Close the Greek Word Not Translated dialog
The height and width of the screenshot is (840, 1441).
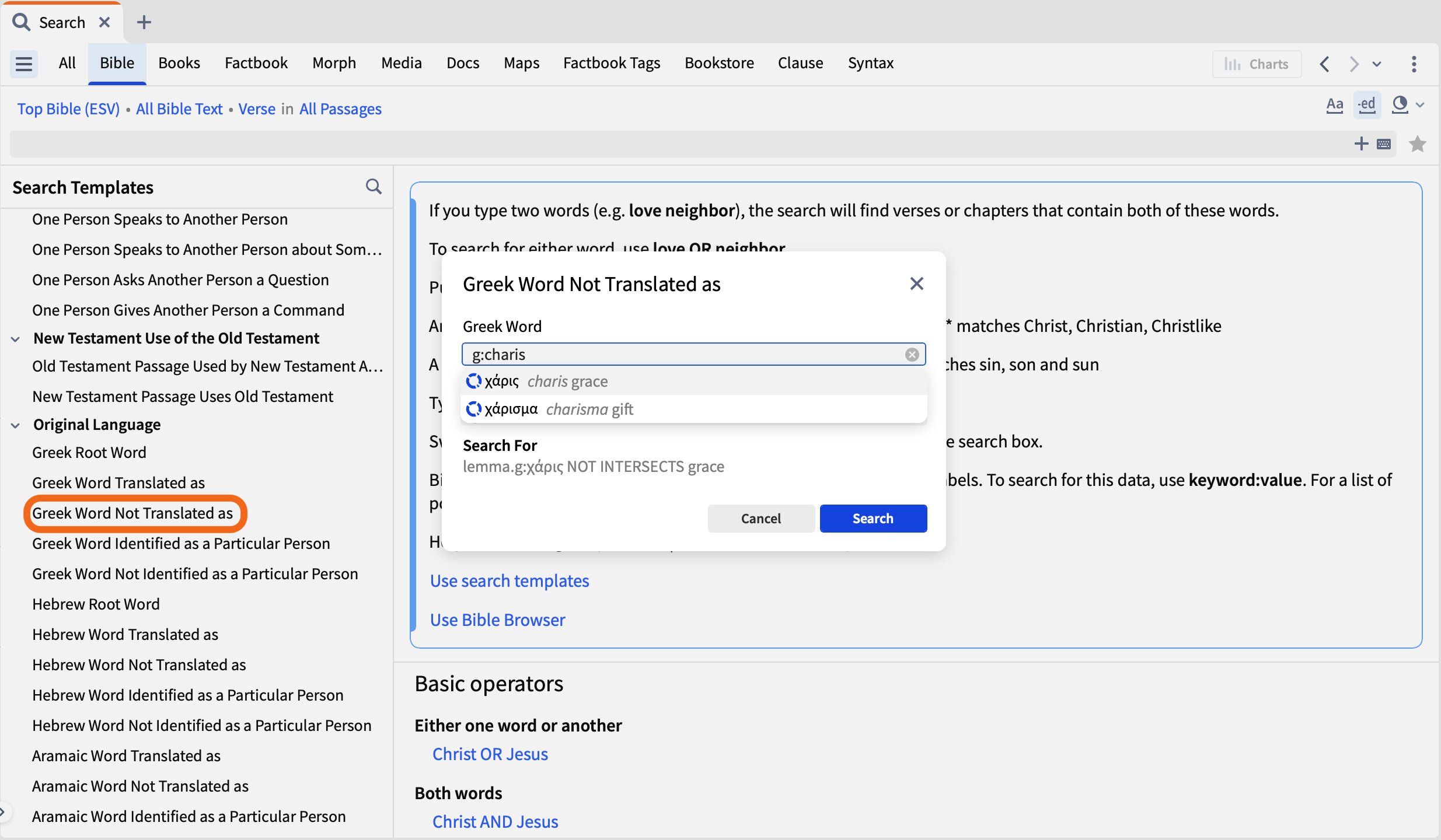tap(916, 283)
